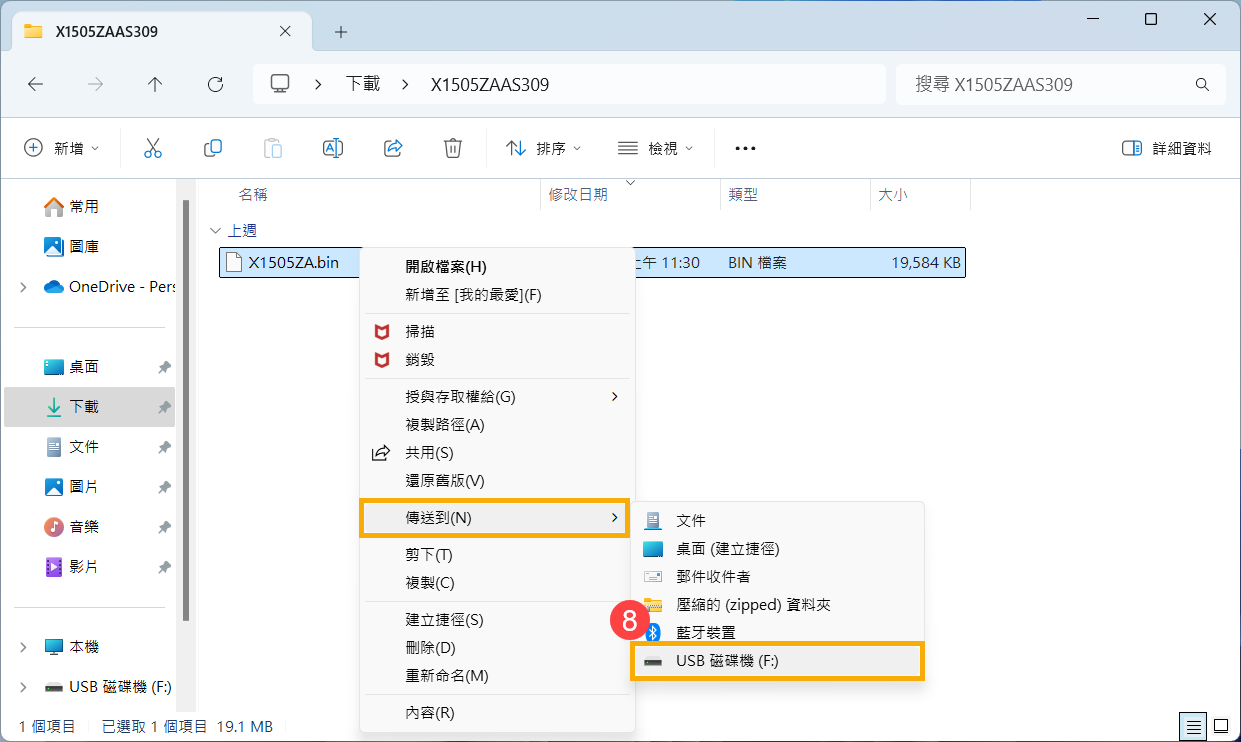Click the 搜尋 X1505ZAAS309 search field
The image size is (1241, 742).
pyautogui.click(x=1060, y=84)
